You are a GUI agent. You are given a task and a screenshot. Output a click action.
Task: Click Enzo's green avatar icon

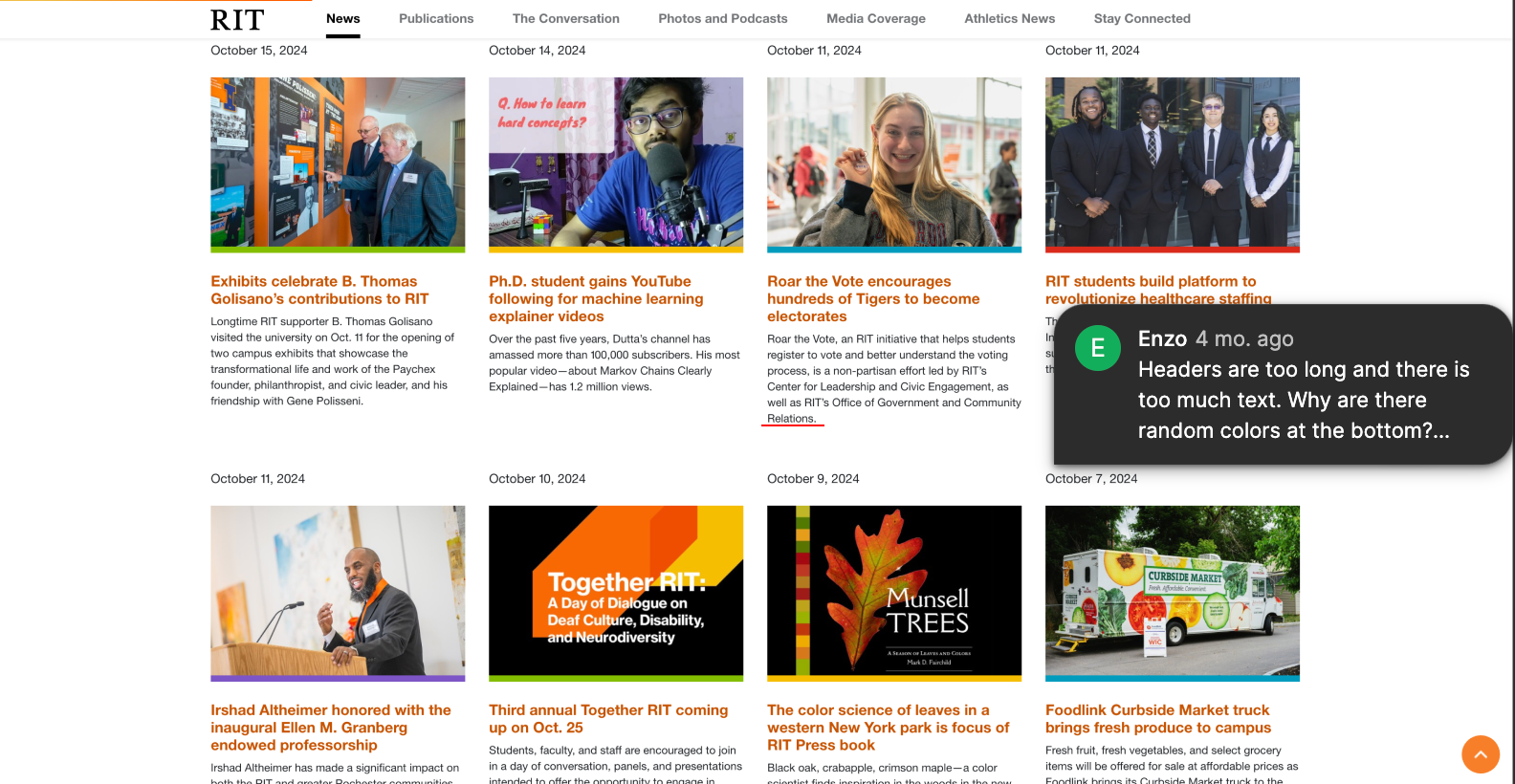pyautogui.click(x=1097, y=348)
